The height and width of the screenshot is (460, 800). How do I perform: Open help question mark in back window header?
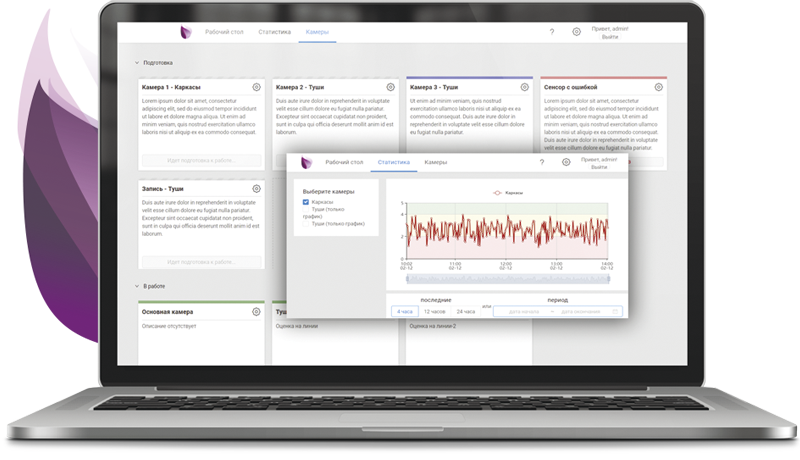(x=552, y=32)
